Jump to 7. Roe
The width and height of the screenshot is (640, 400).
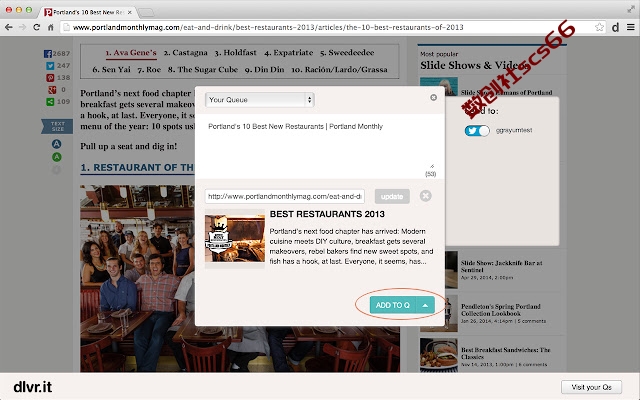149,69
